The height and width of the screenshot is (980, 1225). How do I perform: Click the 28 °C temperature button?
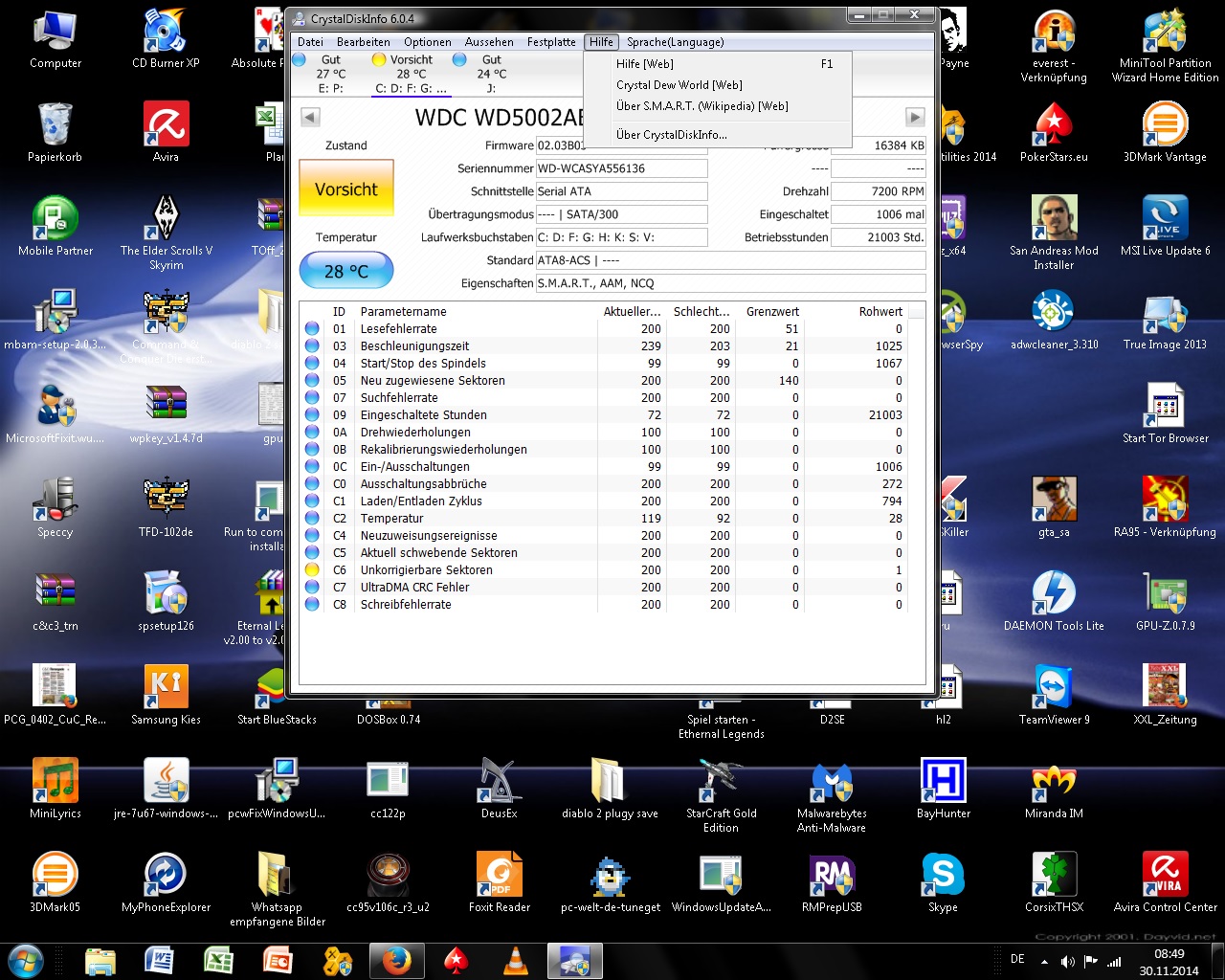(x=346, y=271)
